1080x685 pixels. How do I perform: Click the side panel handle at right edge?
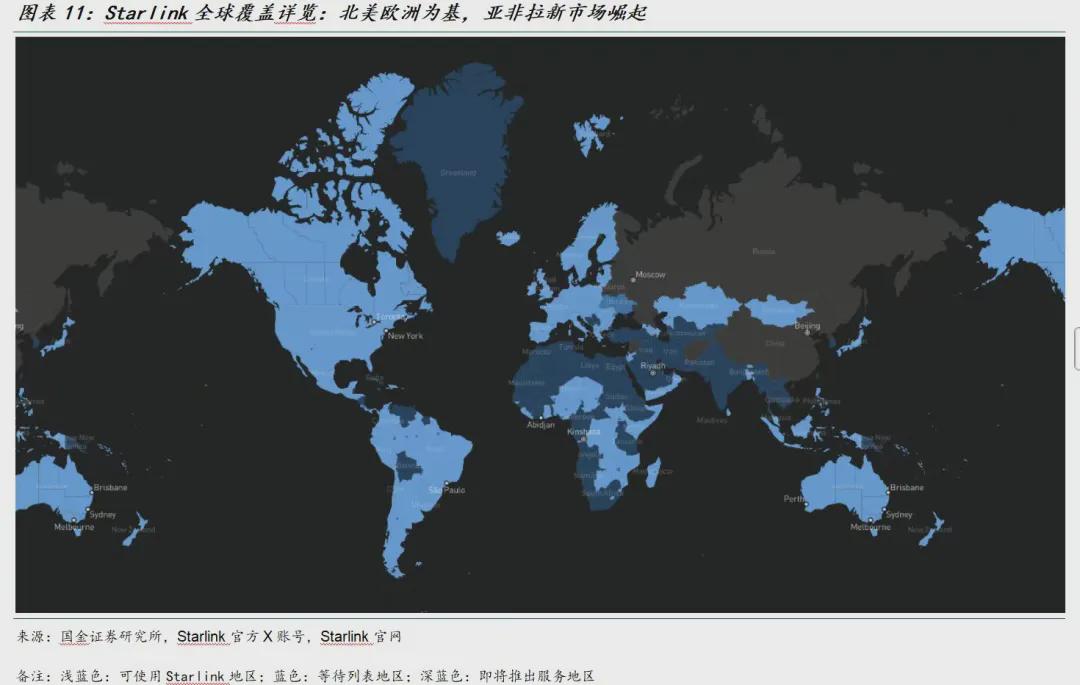(x=1076, y=348)
